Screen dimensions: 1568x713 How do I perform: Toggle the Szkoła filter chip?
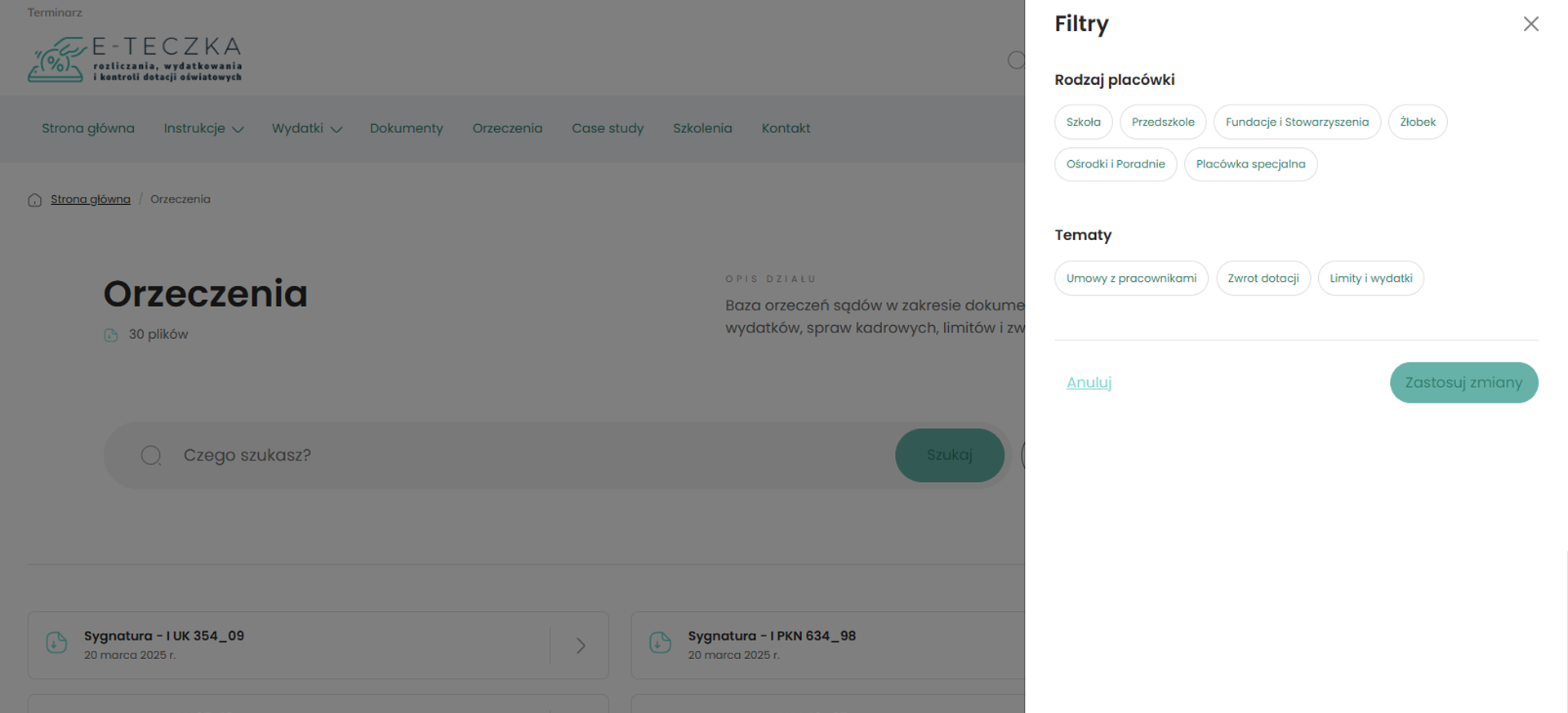tap(1083, 123)
